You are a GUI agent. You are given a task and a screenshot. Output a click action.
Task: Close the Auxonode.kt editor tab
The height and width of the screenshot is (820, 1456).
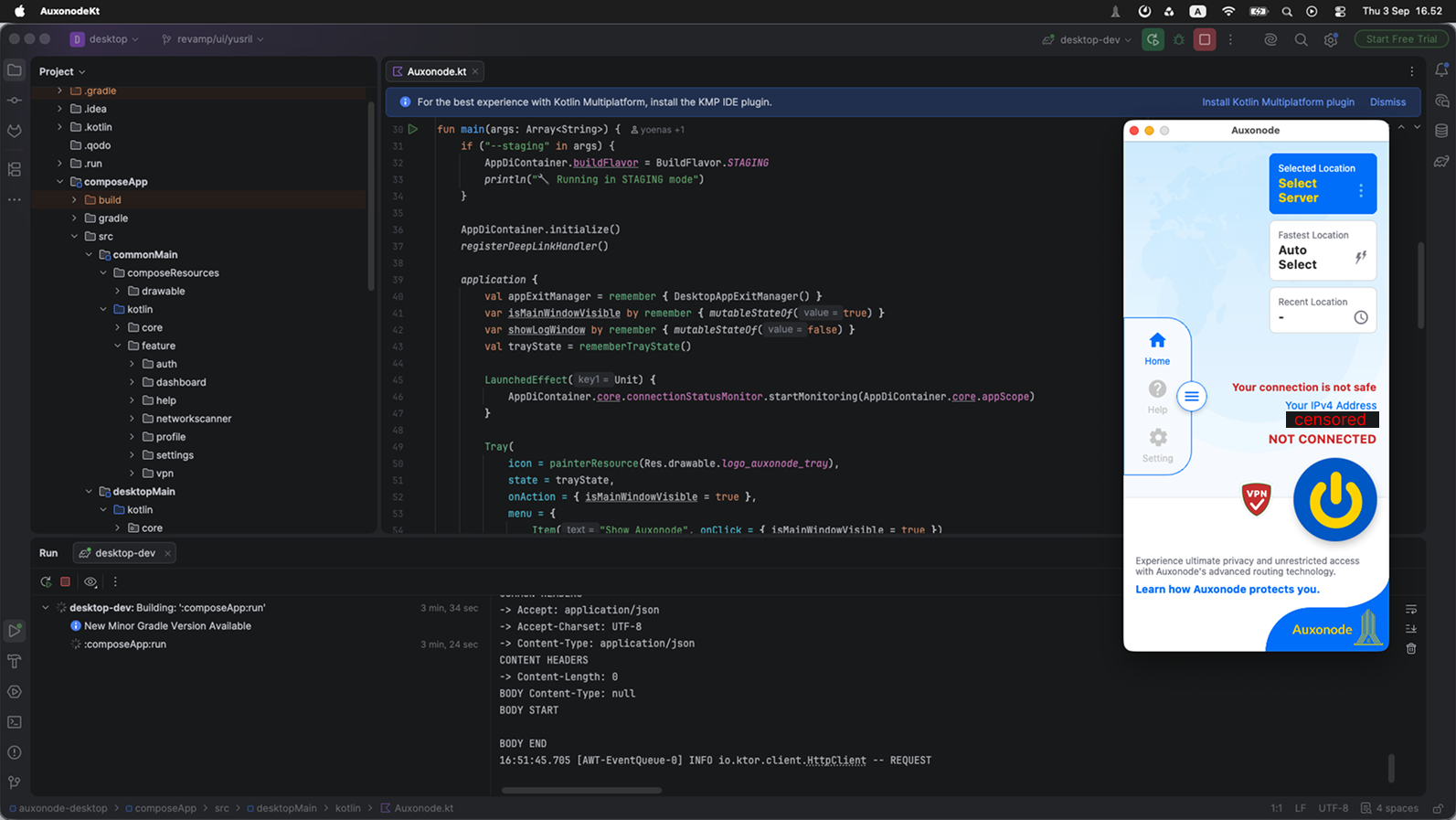[475, 71]
